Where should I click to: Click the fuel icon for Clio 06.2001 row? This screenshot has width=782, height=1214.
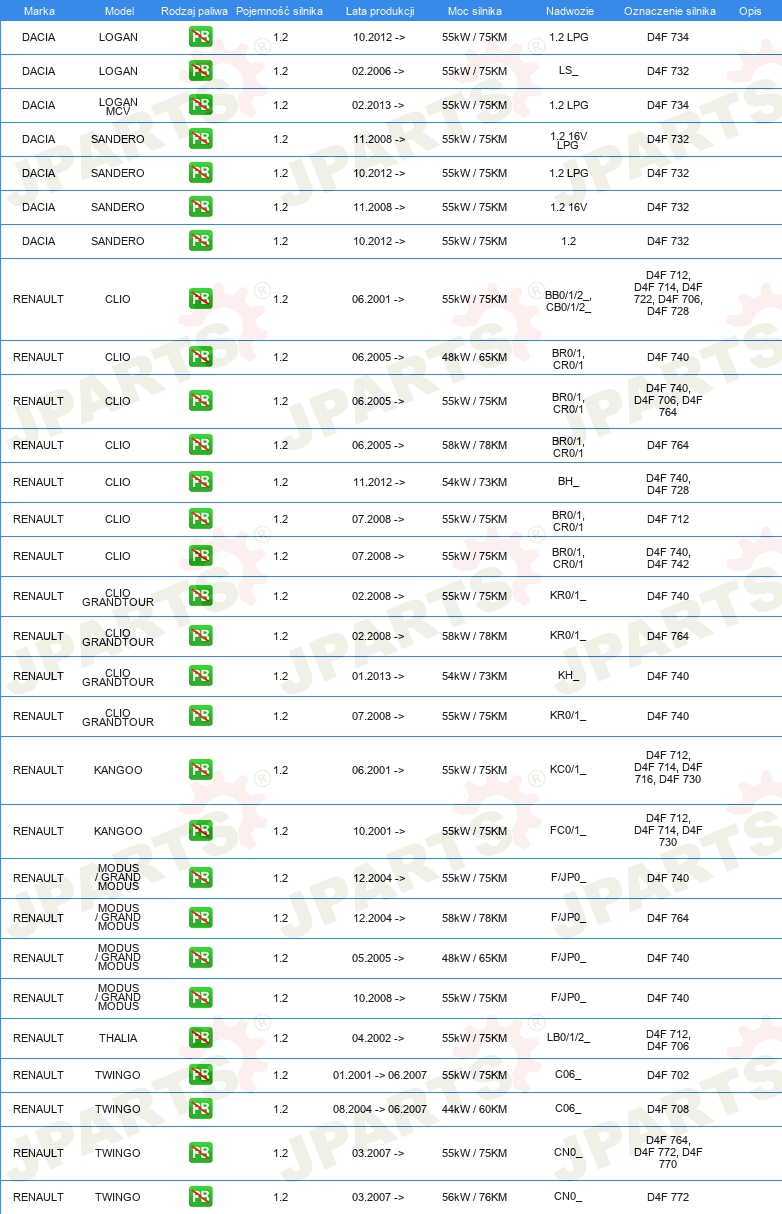200,299
